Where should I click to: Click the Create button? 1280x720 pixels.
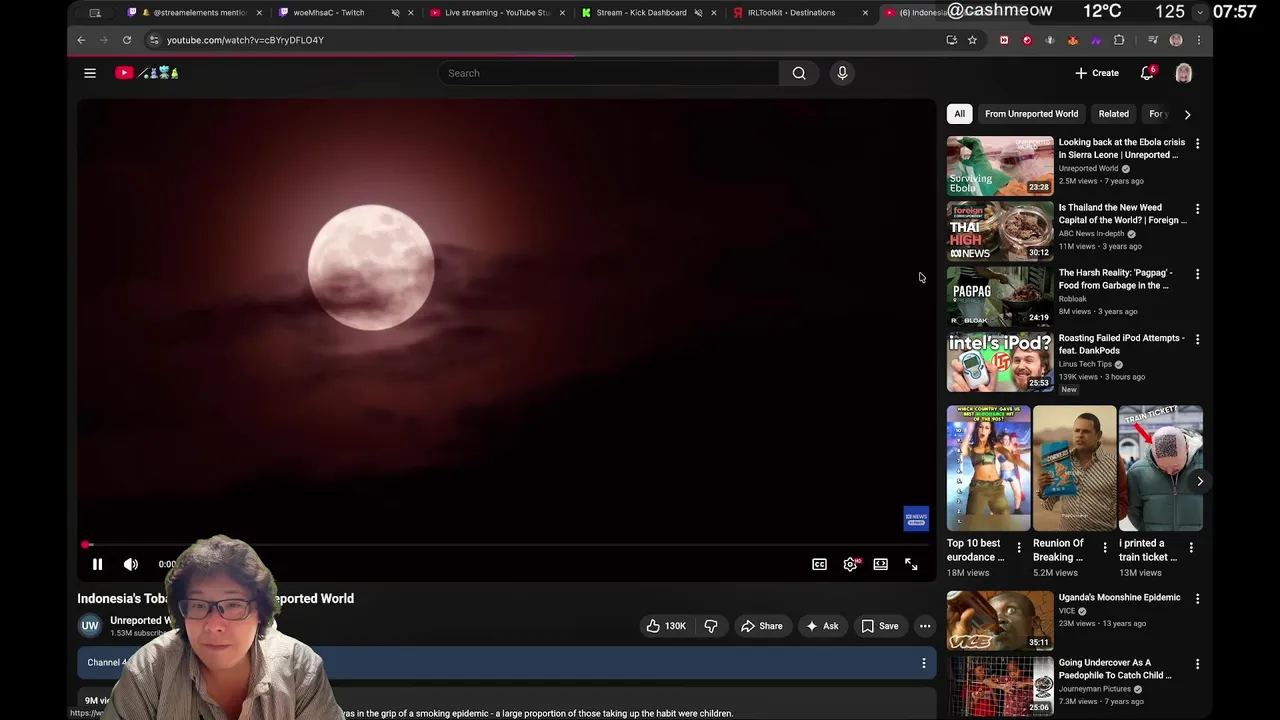tap(1097, 73)
